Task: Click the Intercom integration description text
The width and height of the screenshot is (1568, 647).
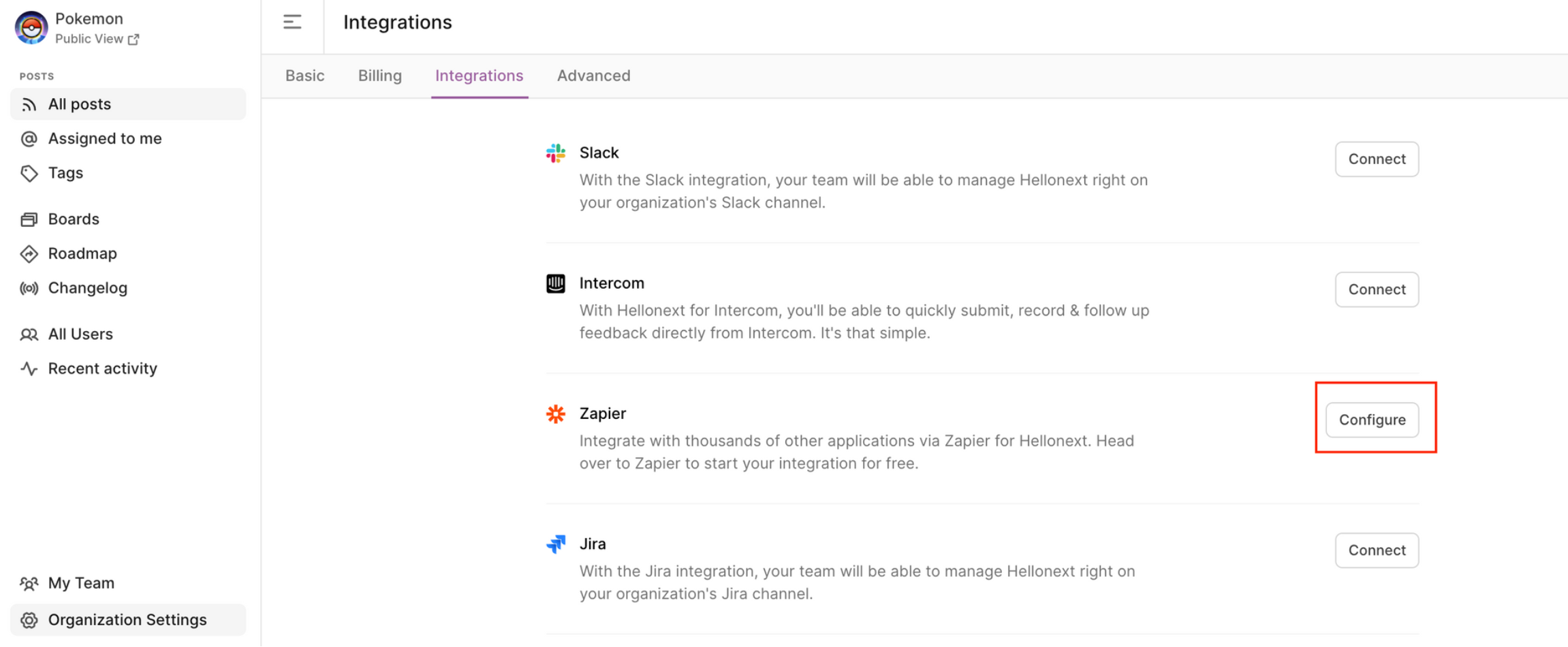Action: [864, 322]
